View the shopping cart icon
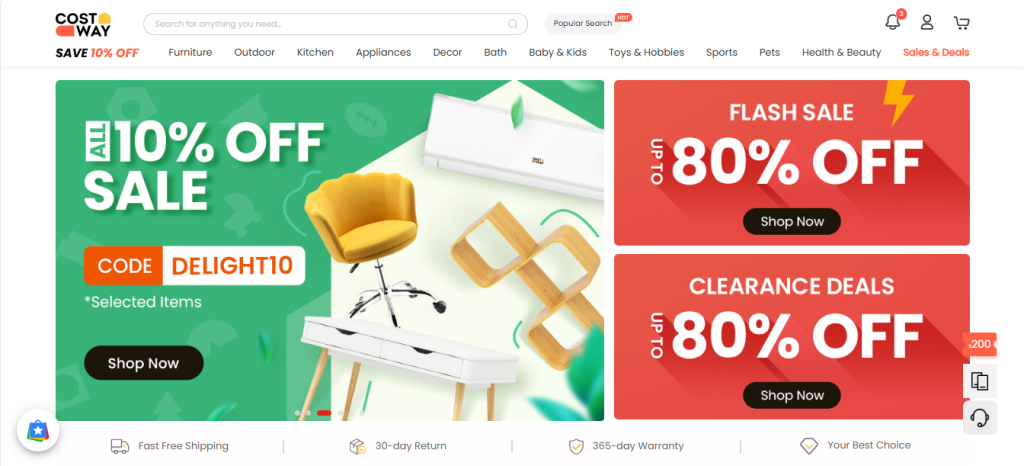 point(961,23)
